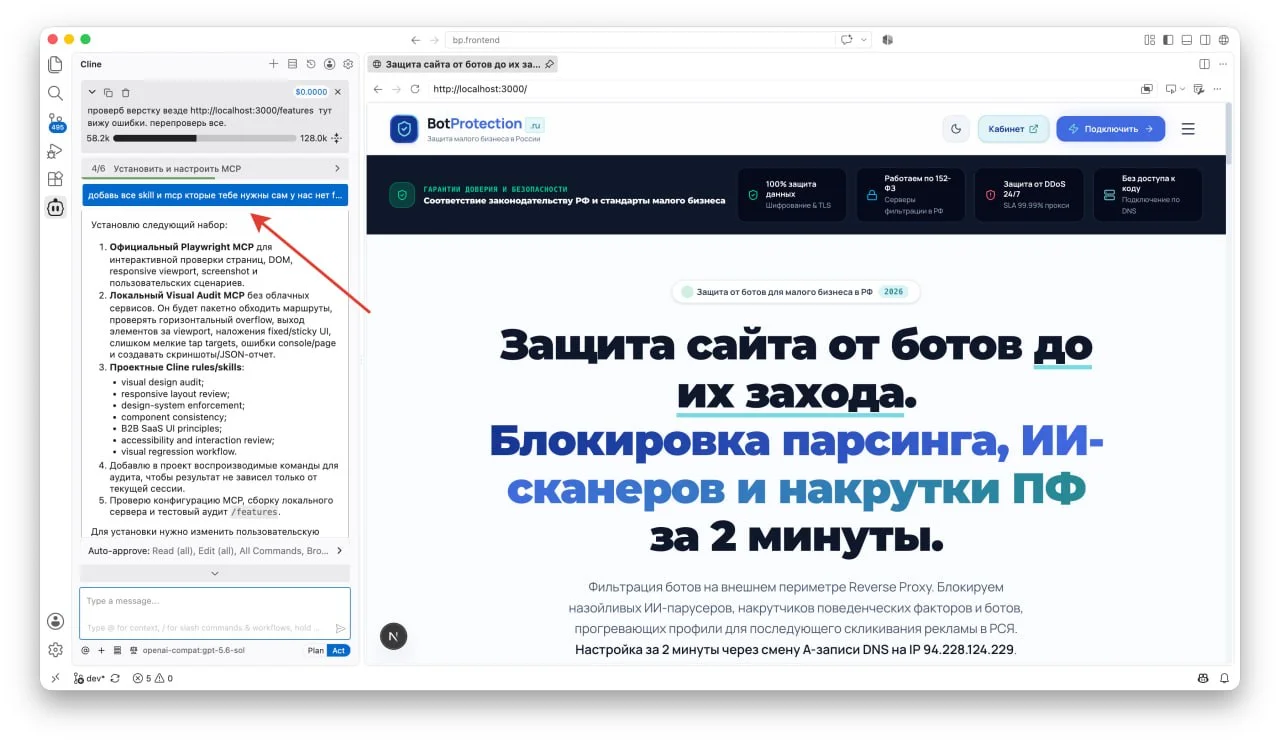The width and height of the screenshot is (1280, 743).
Task: Copy the task text with copy icon
Action: pyautogui.click(x=109, y=92)
